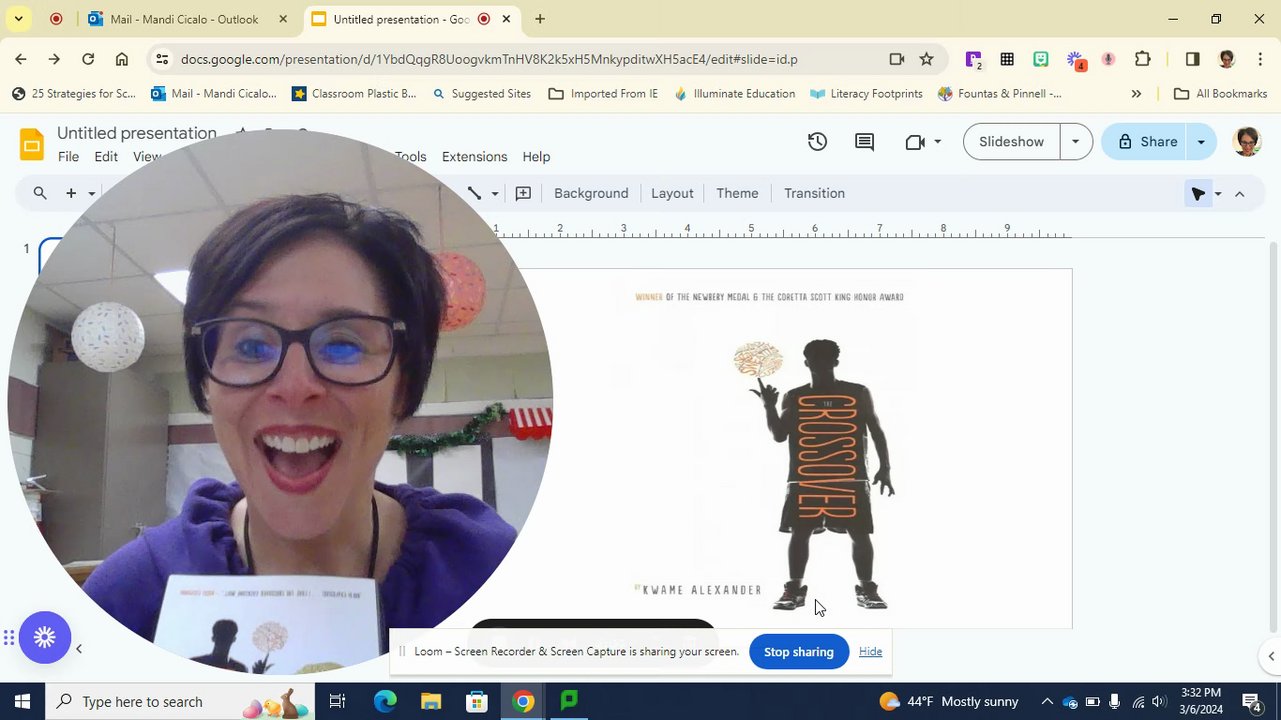Search the menus with the magnifier icon

point(40,193)
